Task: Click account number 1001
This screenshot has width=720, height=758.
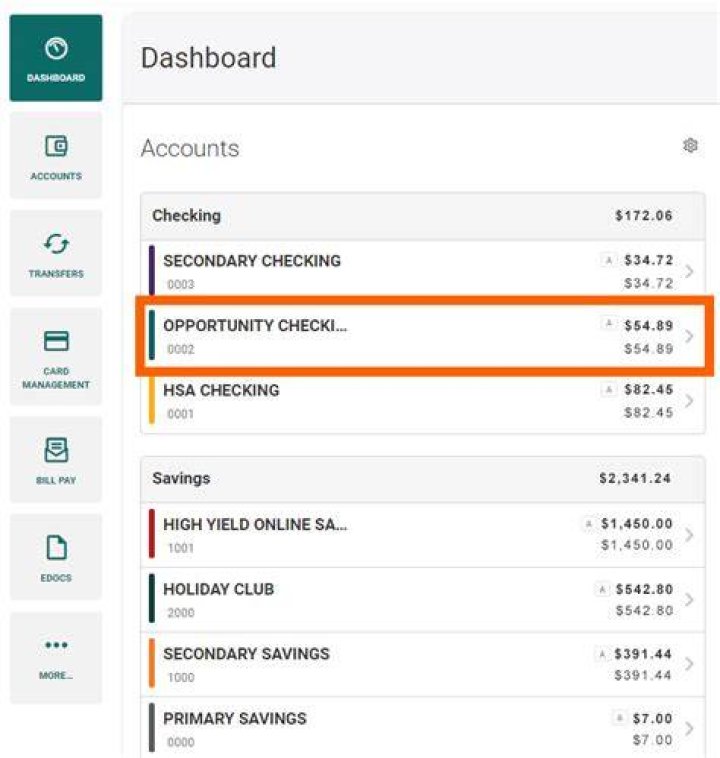Action: click(180, 548)
